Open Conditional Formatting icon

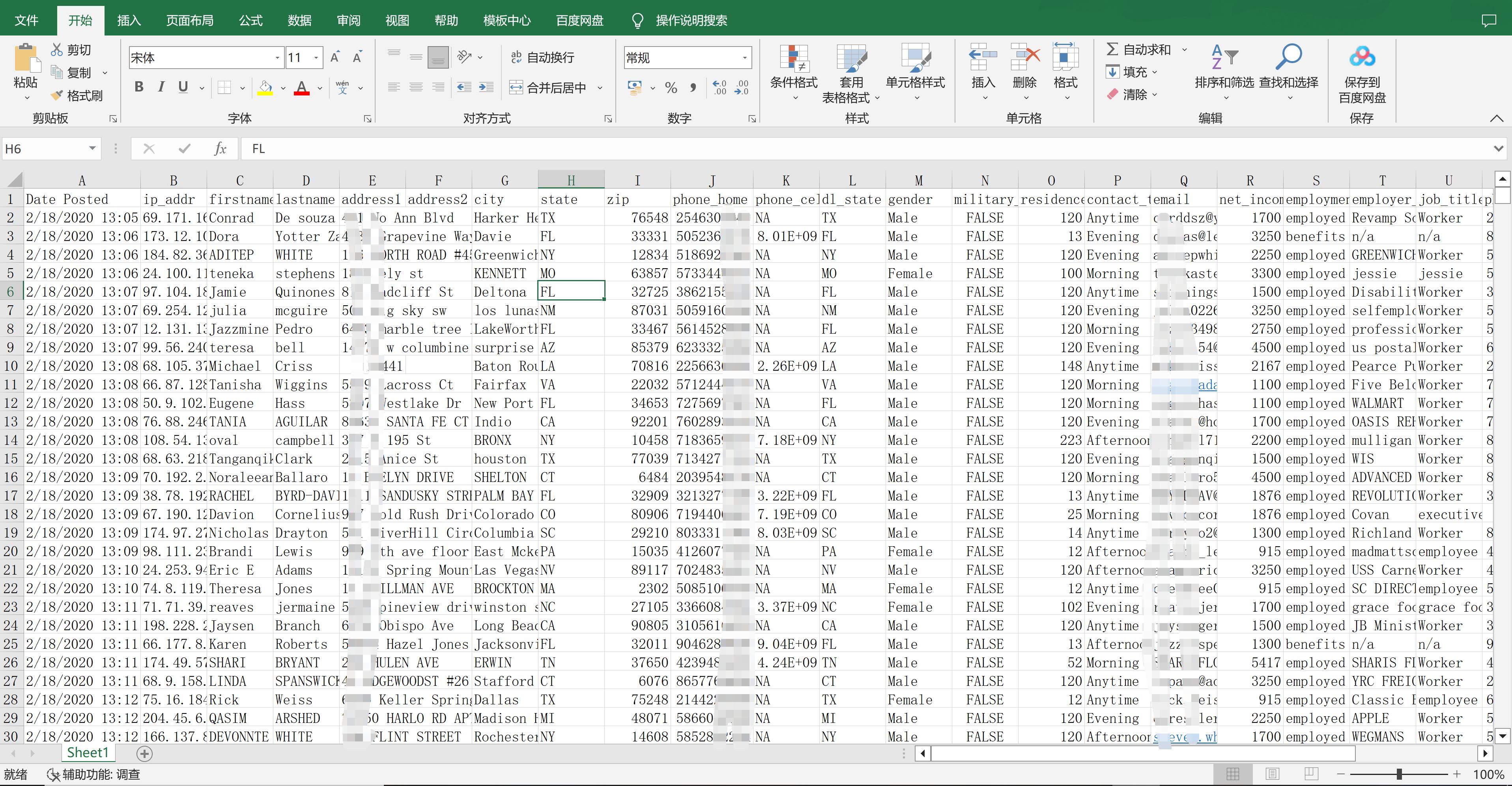tap(794, 58)
